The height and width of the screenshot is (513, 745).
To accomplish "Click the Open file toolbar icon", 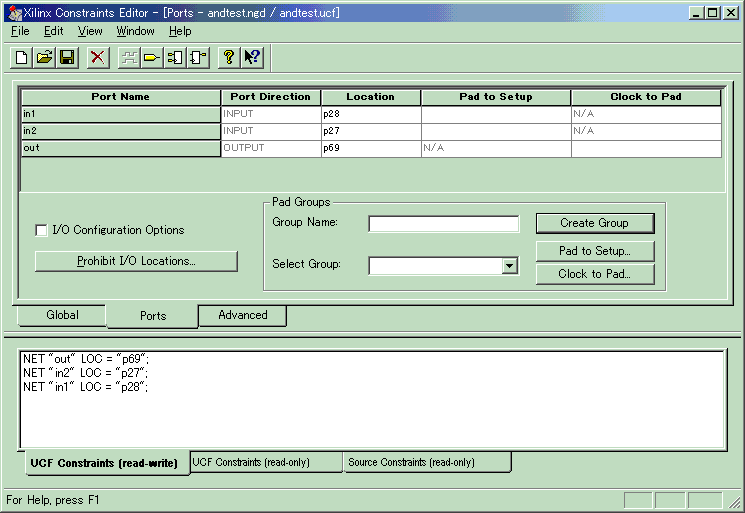I will click(45, 58).
